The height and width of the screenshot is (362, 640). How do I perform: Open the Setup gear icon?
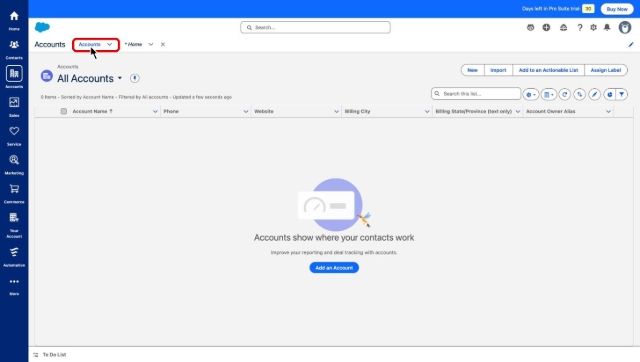[x=593, y=27]
